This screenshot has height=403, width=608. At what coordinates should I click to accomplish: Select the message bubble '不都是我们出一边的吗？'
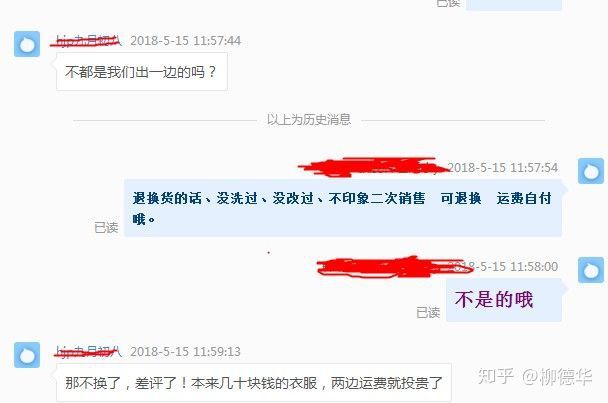142,72
